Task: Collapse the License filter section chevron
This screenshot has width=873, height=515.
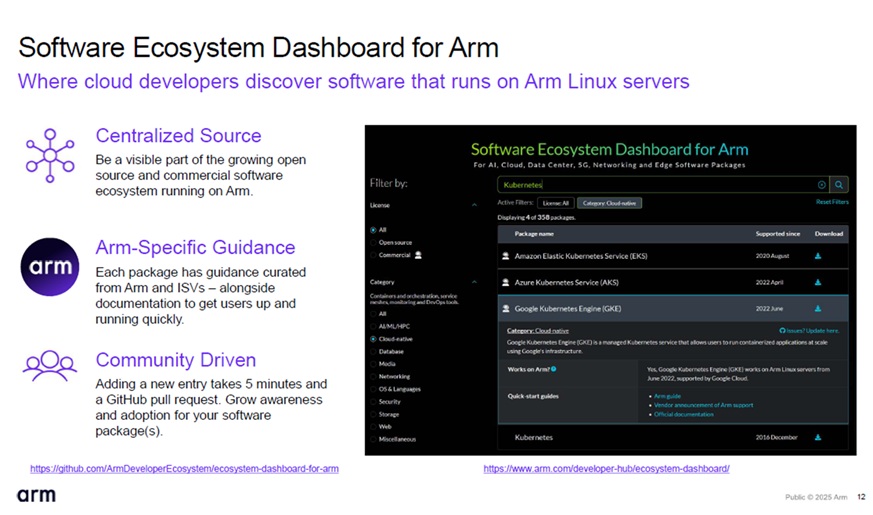Action: [x=474, y=205]
